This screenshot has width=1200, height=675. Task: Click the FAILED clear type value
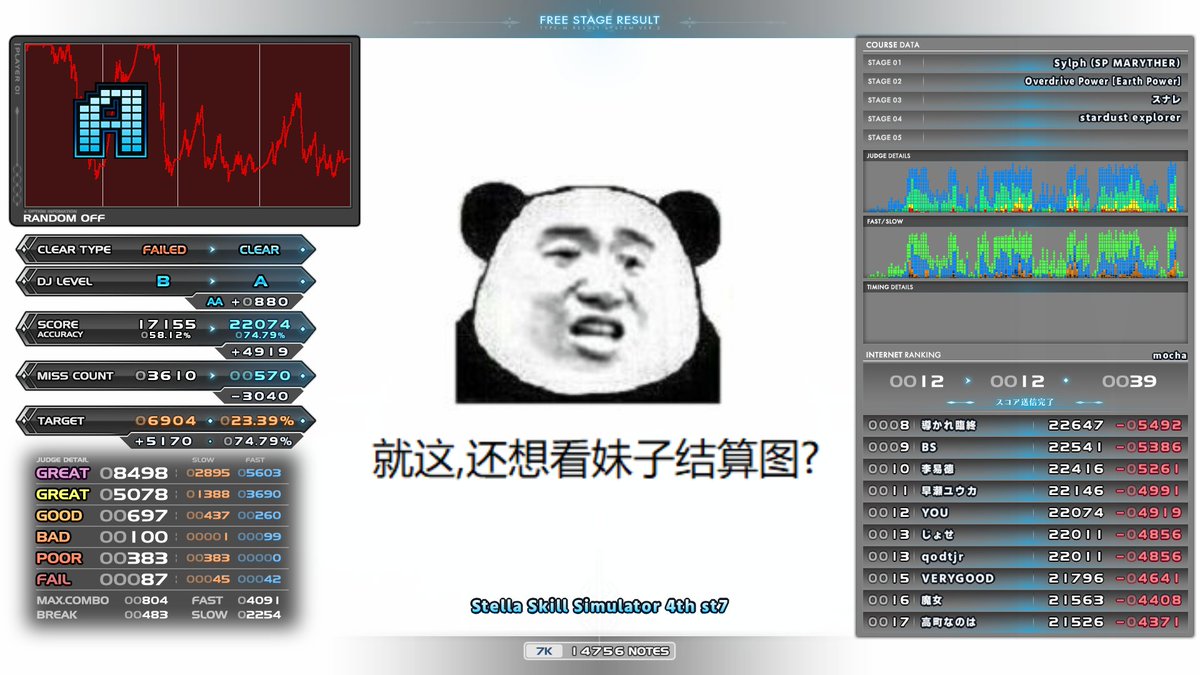click(164, 250)
